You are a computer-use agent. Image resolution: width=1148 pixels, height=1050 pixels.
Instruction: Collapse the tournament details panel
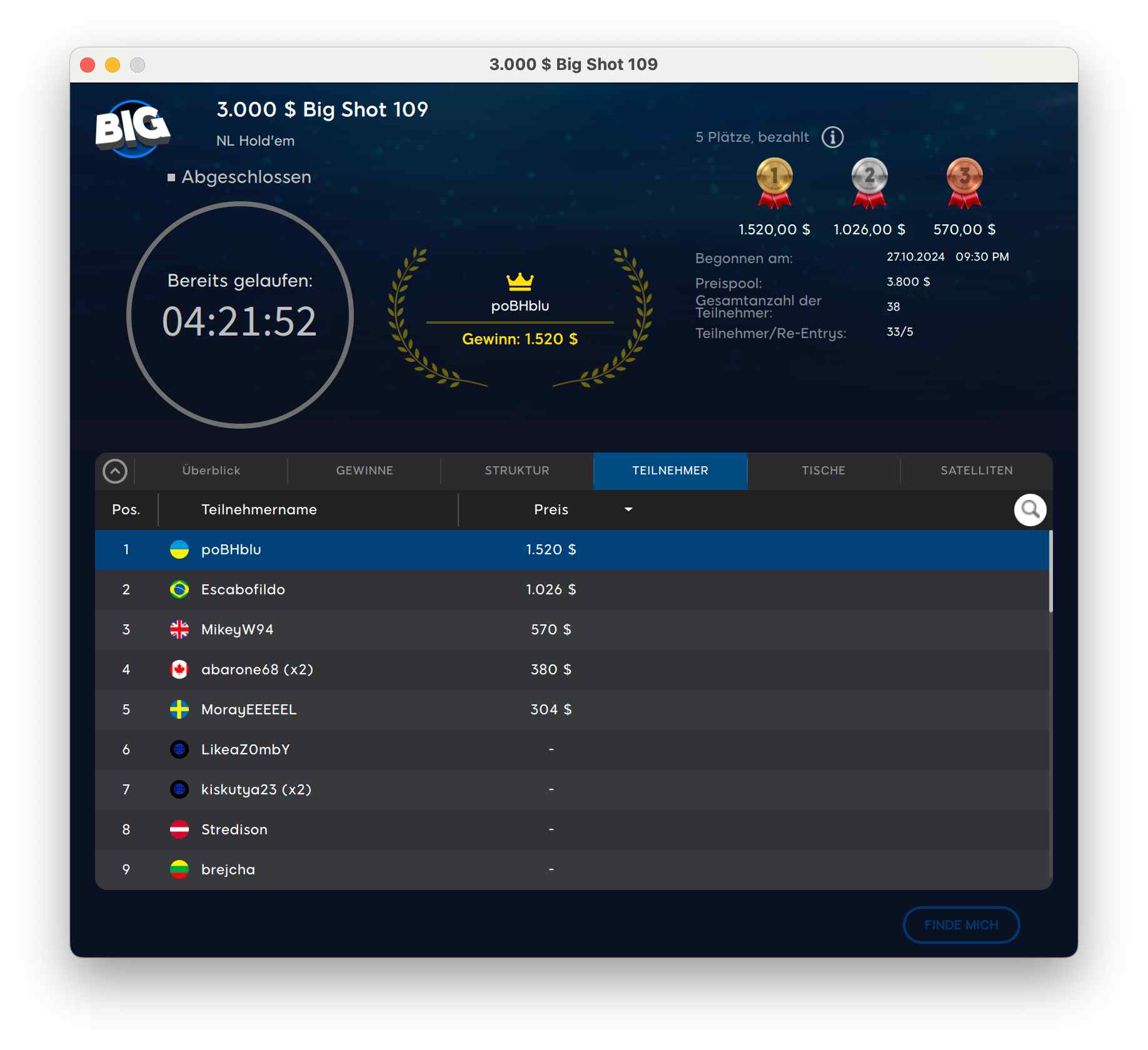tap(115, 471)
